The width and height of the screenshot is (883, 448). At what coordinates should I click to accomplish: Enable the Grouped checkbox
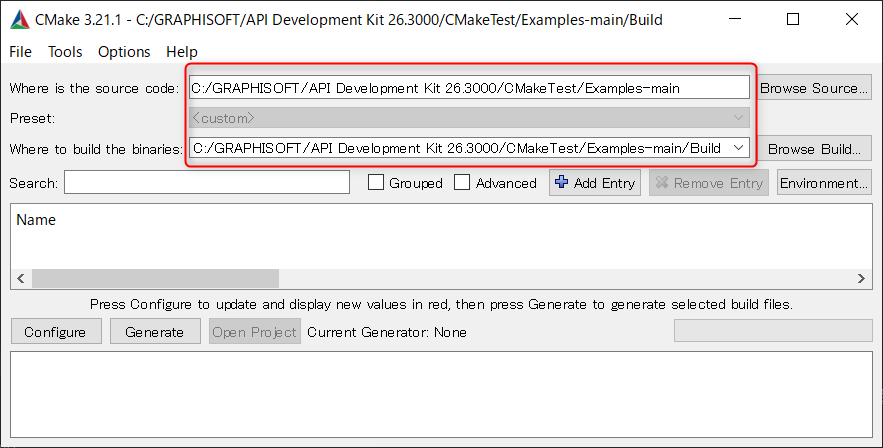[377, 183]
